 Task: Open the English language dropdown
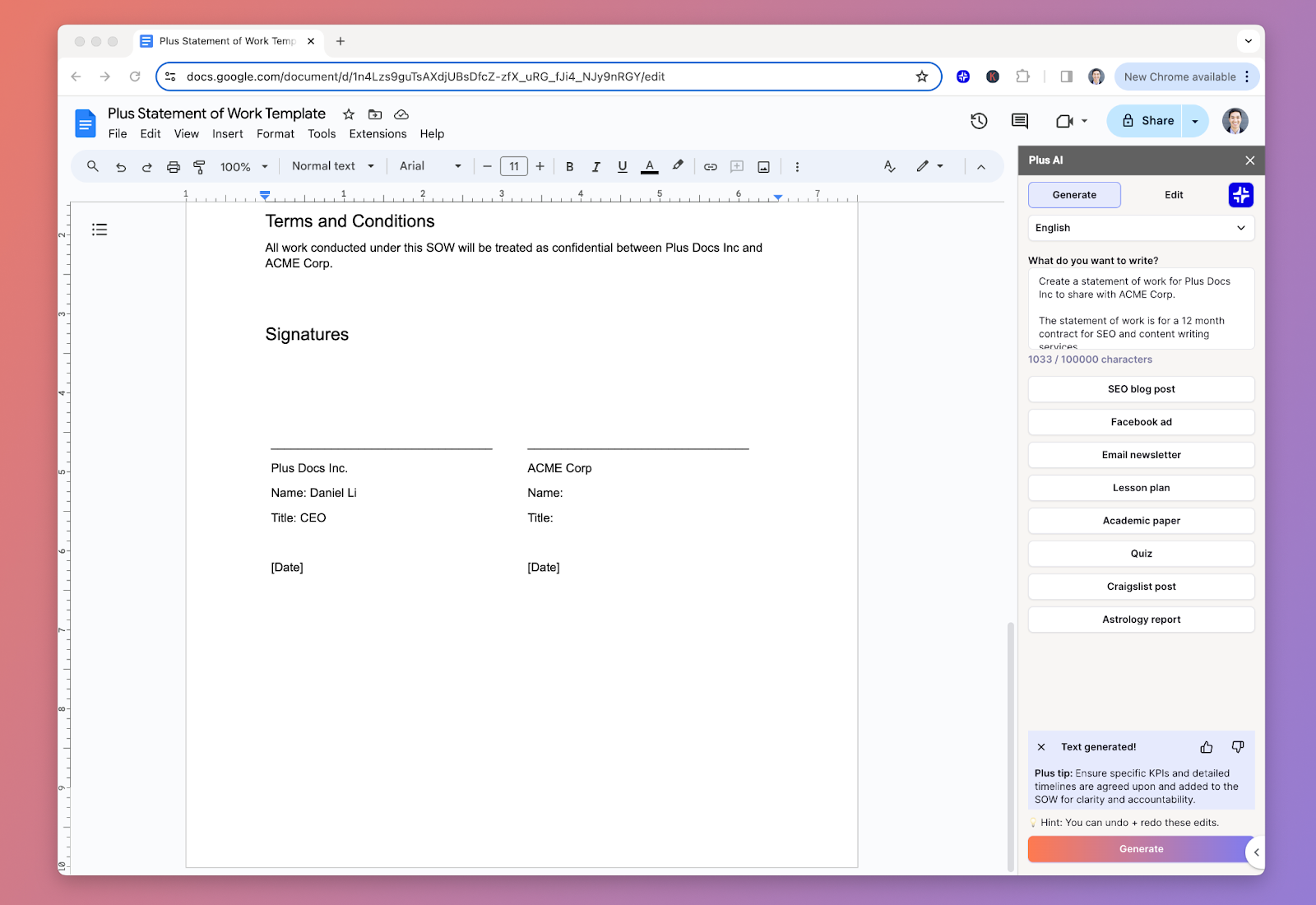coord(1142,228)
